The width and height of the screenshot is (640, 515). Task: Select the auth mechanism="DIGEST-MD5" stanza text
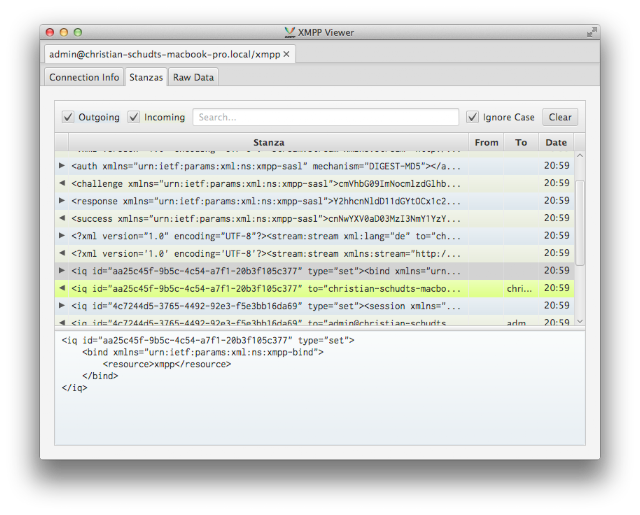(x=266, y=166)
